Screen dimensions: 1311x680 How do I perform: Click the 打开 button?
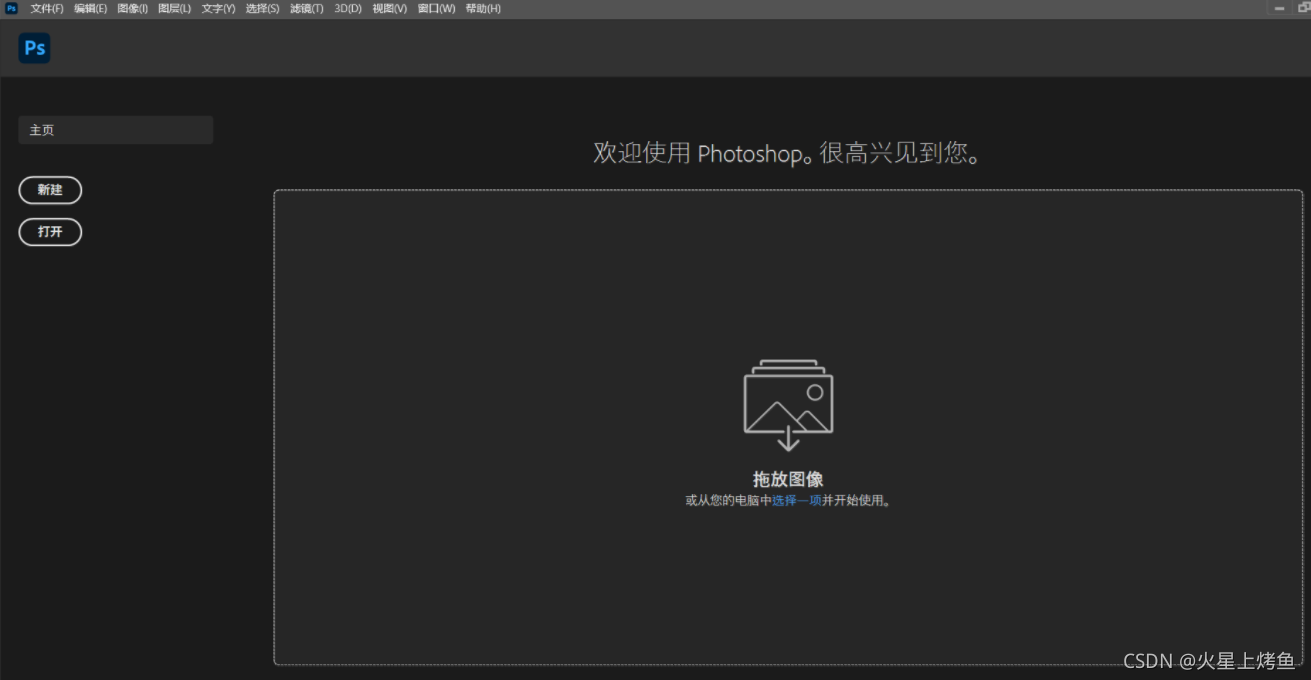(50, 232)
